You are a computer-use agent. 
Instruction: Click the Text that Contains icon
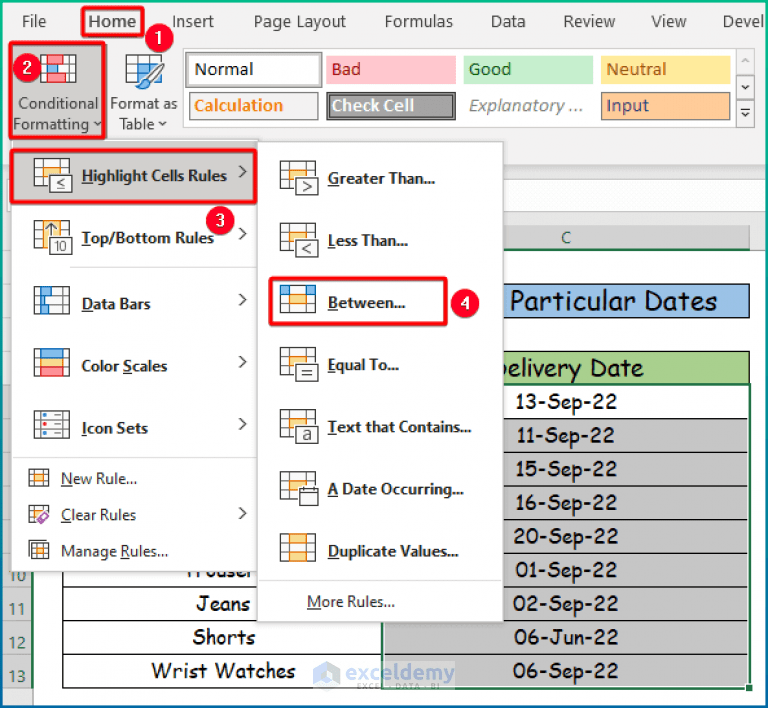point(299,426)
